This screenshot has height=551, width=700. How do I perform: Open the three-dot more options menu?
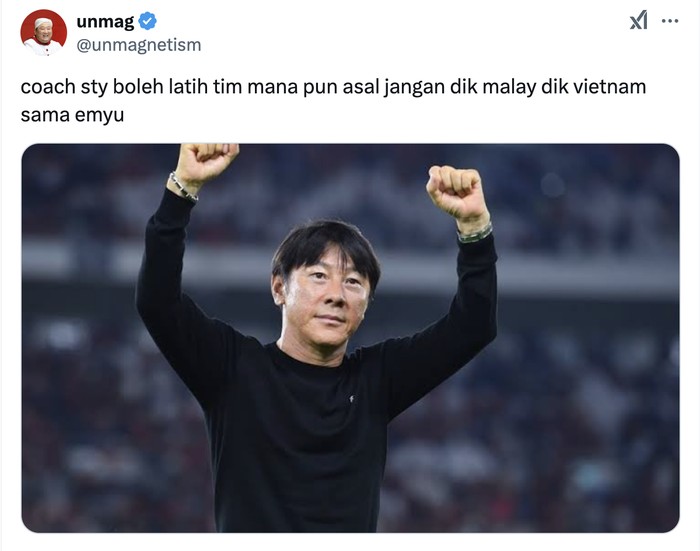pyautogui.click(x=670, y=21)
